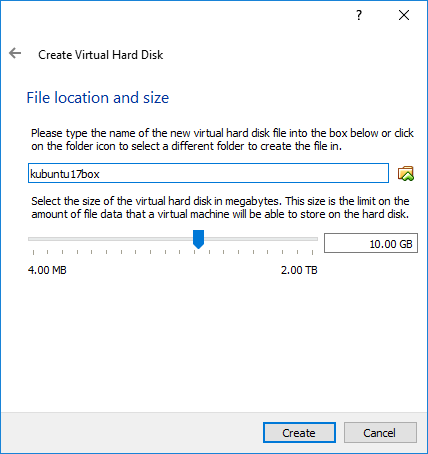Viewport: 428px width, 454px height.
Task: Click the kubuntu17box file name field
Action: coord(208,173)
